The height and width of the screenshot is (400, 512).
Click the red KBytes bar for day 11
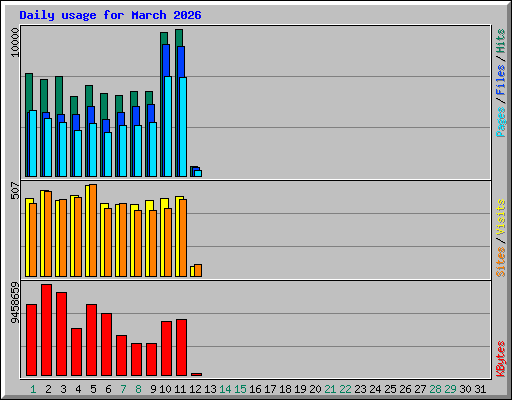[181, 348]
